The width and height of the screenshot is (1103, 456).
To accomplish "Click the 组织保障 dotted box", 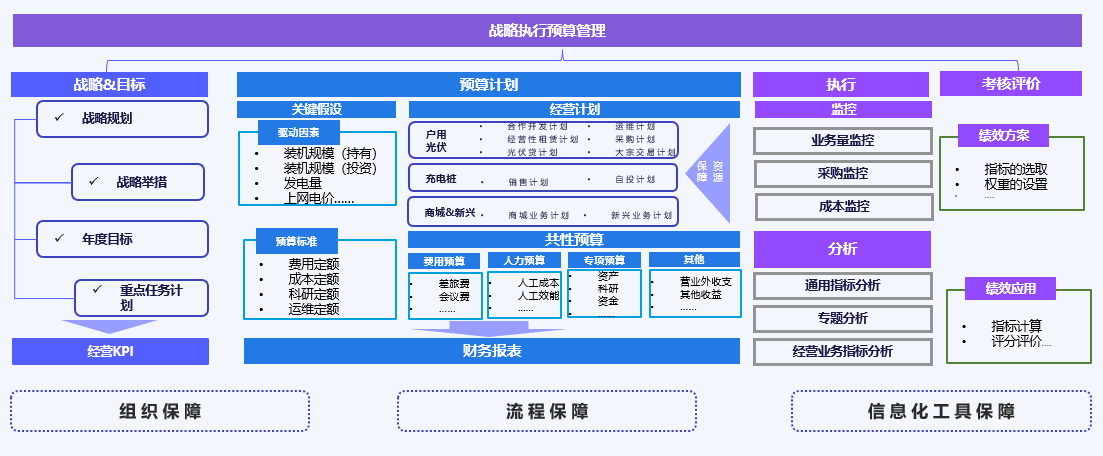I will point(160,411).
